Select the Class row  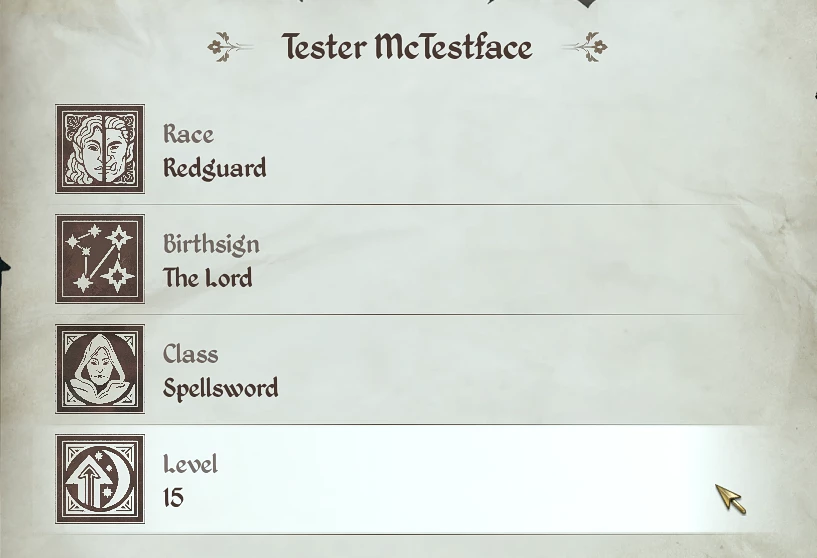tap(401, 369)
